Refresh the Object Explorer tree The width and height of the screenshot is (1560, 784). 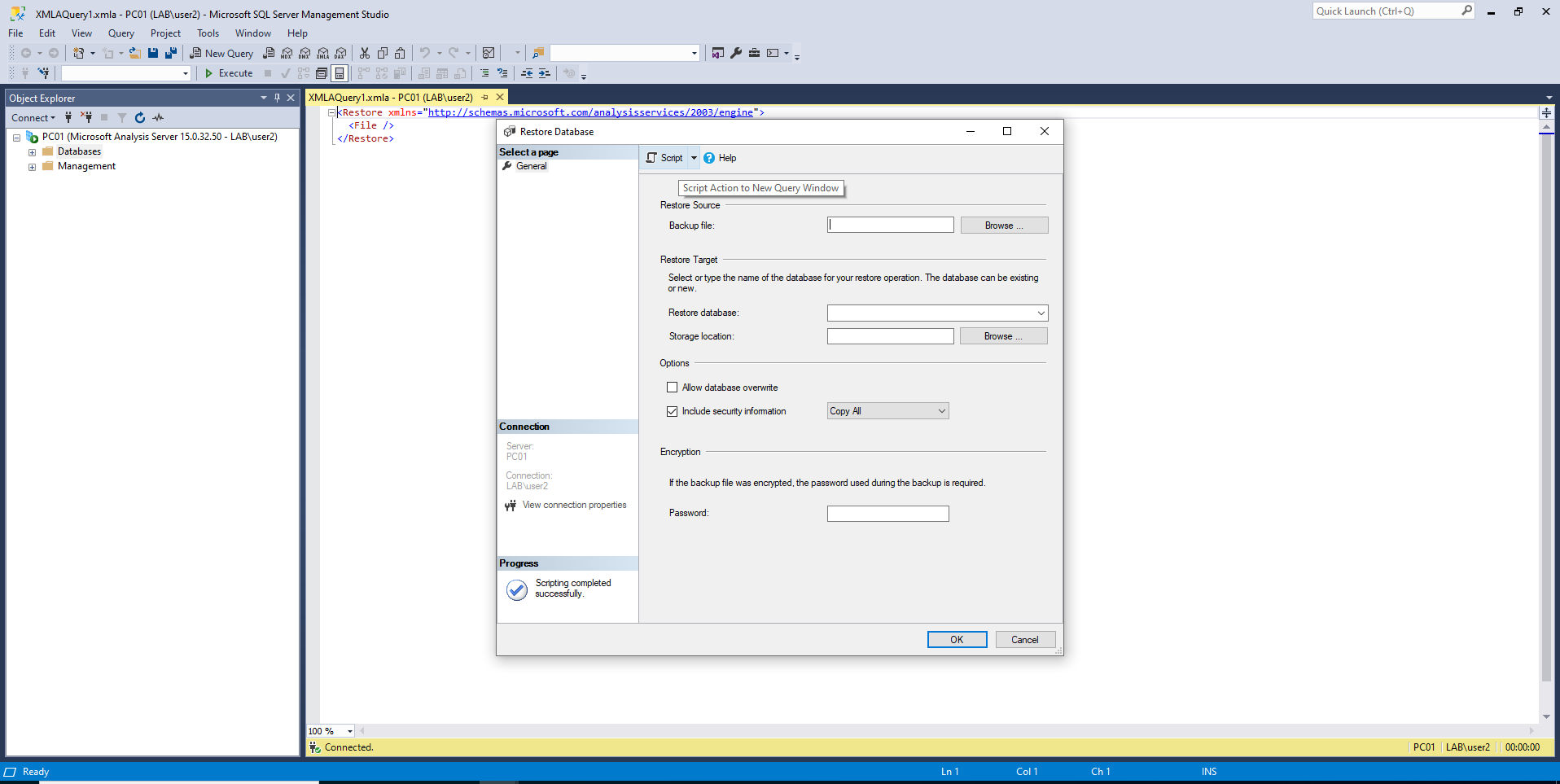pyautogui.click(x=140, y=118)
